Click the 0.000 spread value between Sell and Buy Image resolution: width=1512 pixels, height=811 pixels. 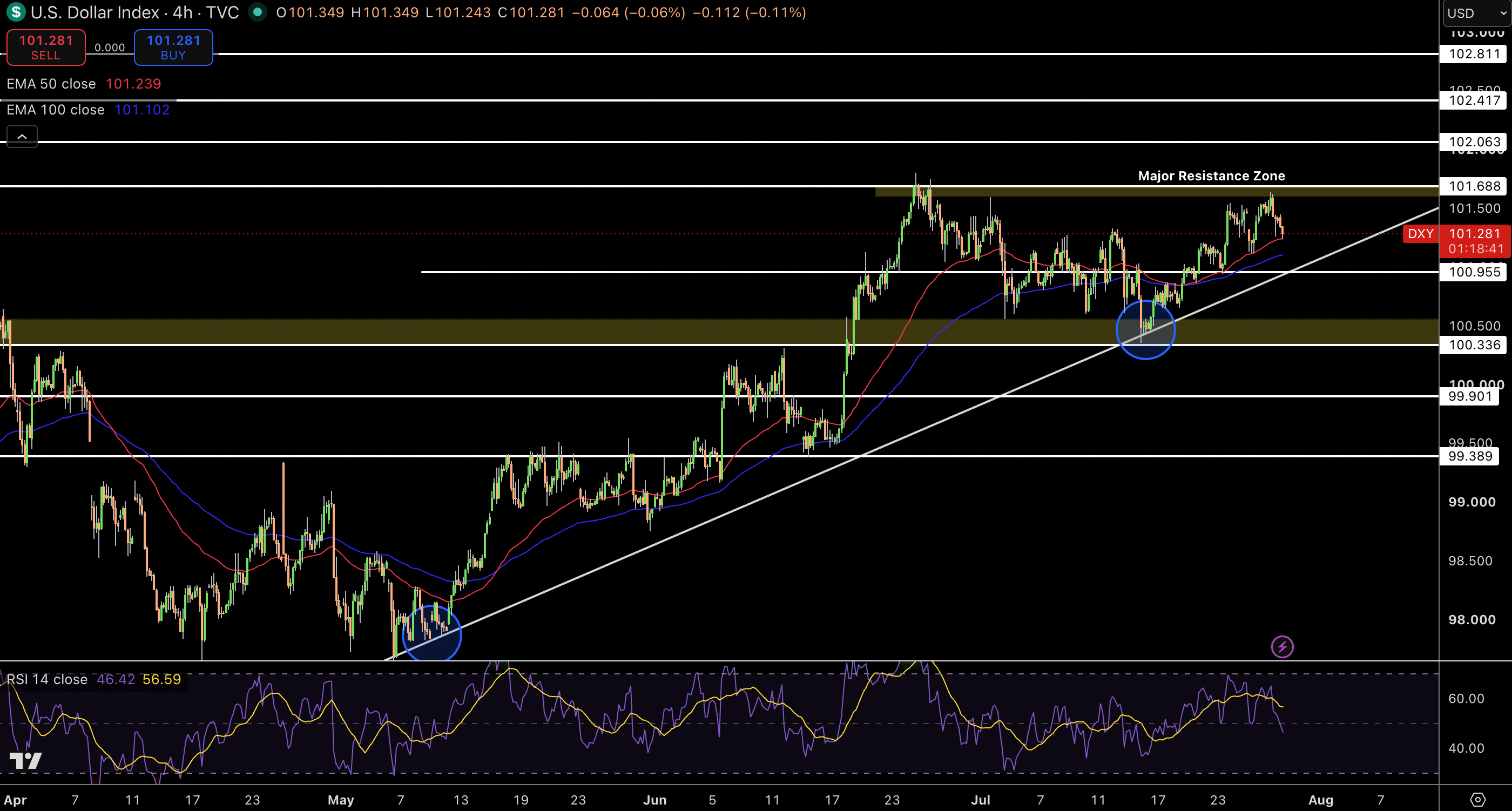tap(110, 48)
